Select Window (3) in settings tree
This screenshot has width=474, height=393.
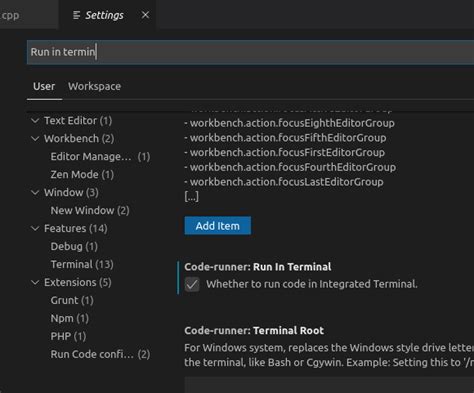pyautogui.click(x=71, y=193)
